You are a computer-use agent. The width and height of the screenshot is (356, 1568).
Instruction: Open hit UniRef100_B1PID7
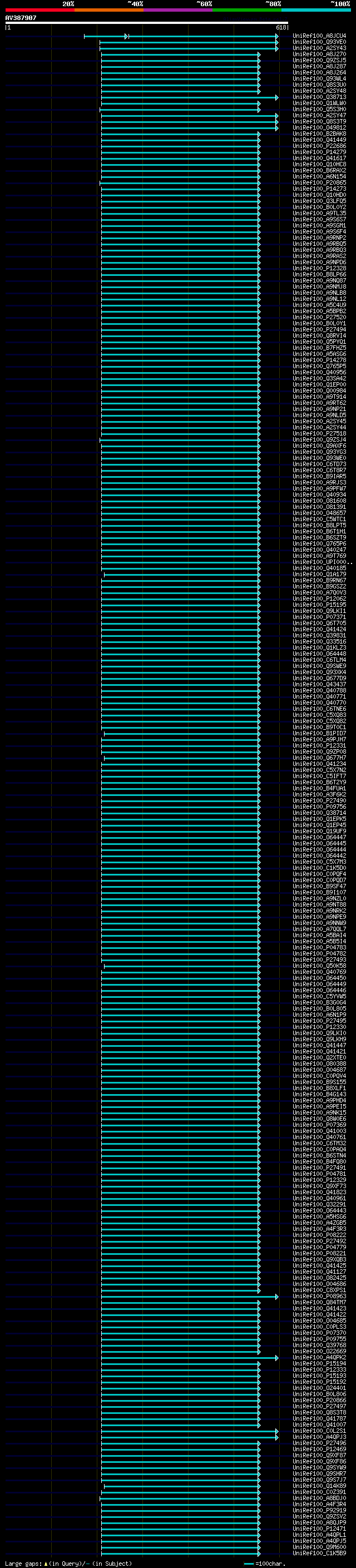319,733
